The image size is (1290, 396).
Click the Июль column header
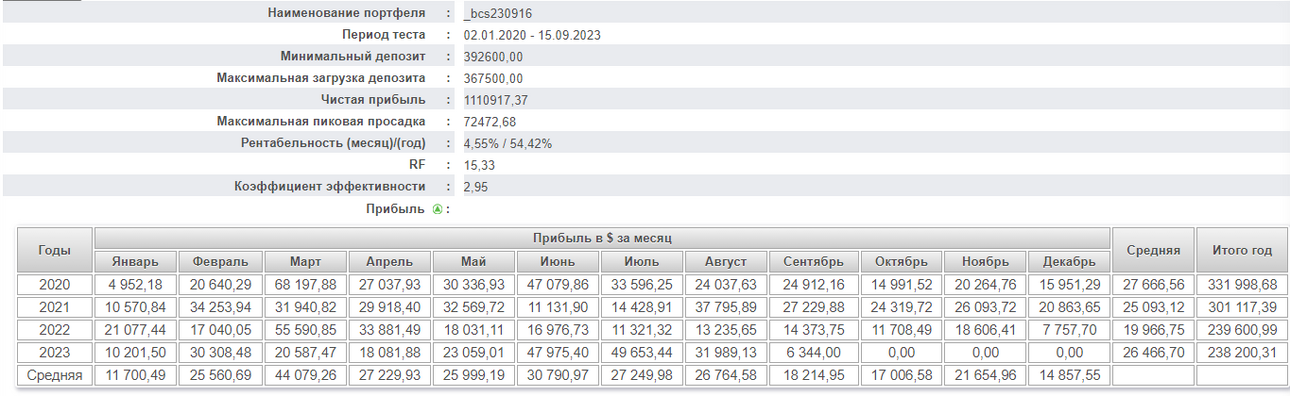pos(642,261)
